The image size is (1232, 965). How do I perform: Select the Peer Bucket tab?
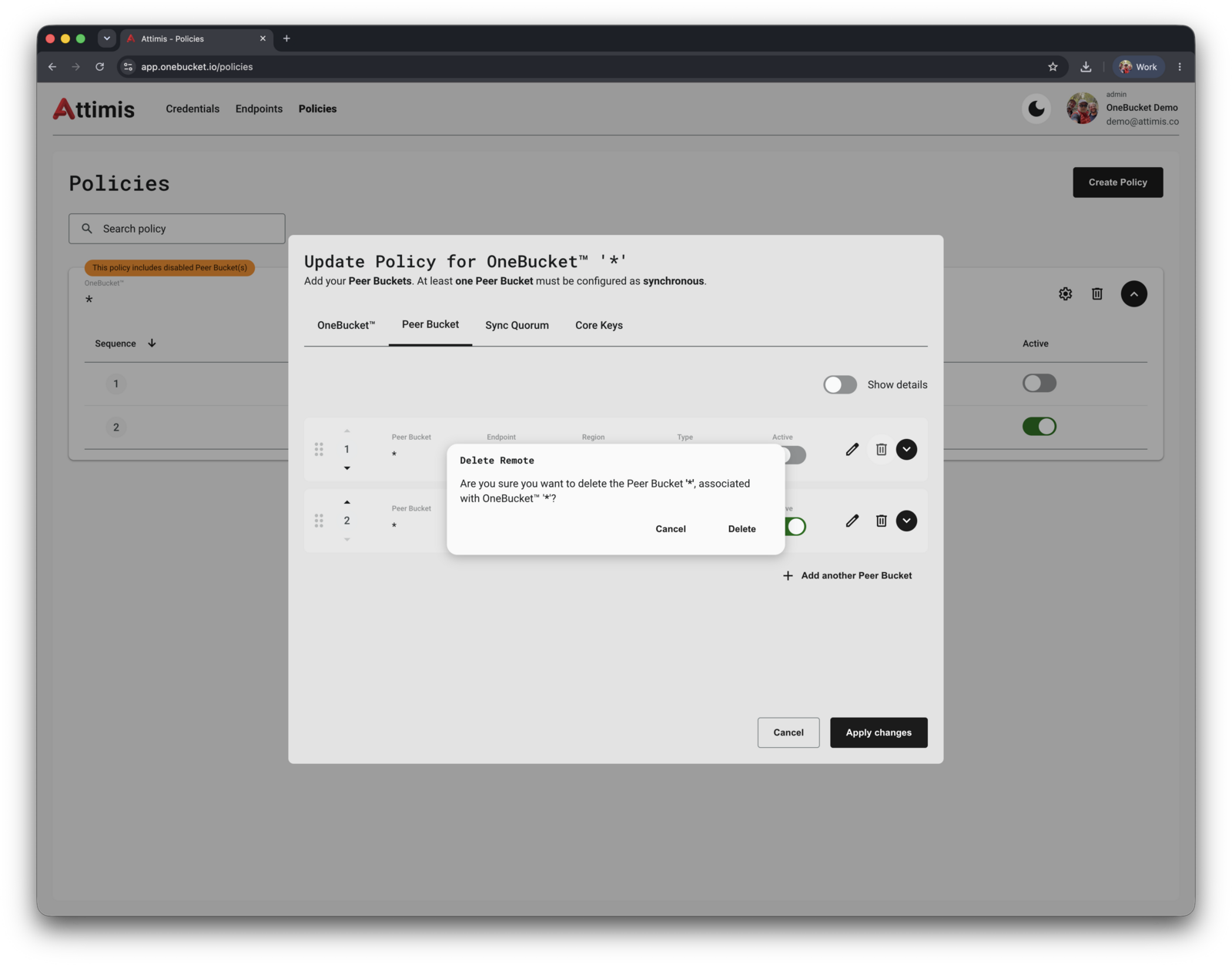[430, 324]
